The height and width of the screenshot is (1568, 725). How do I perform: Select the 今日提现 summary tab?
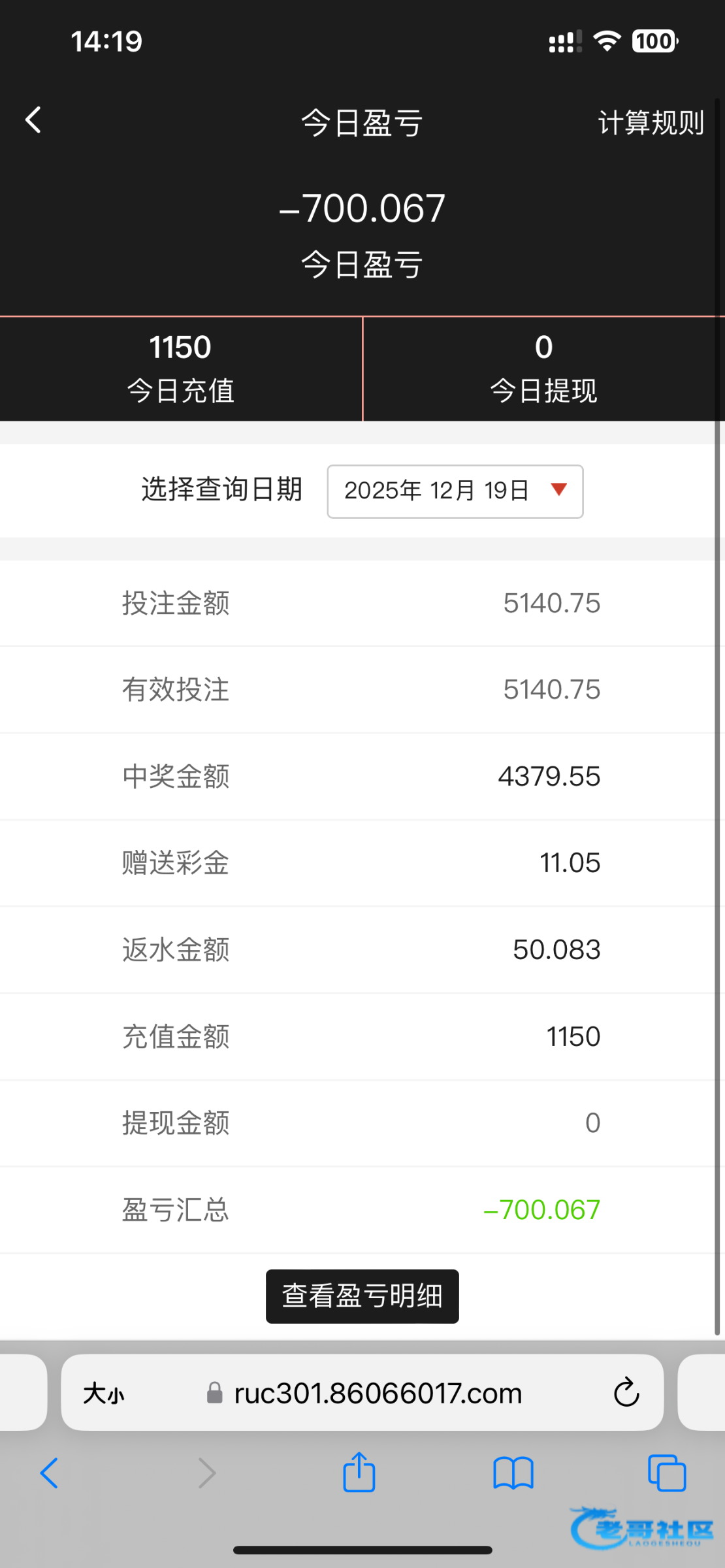[x=543, y=369]
